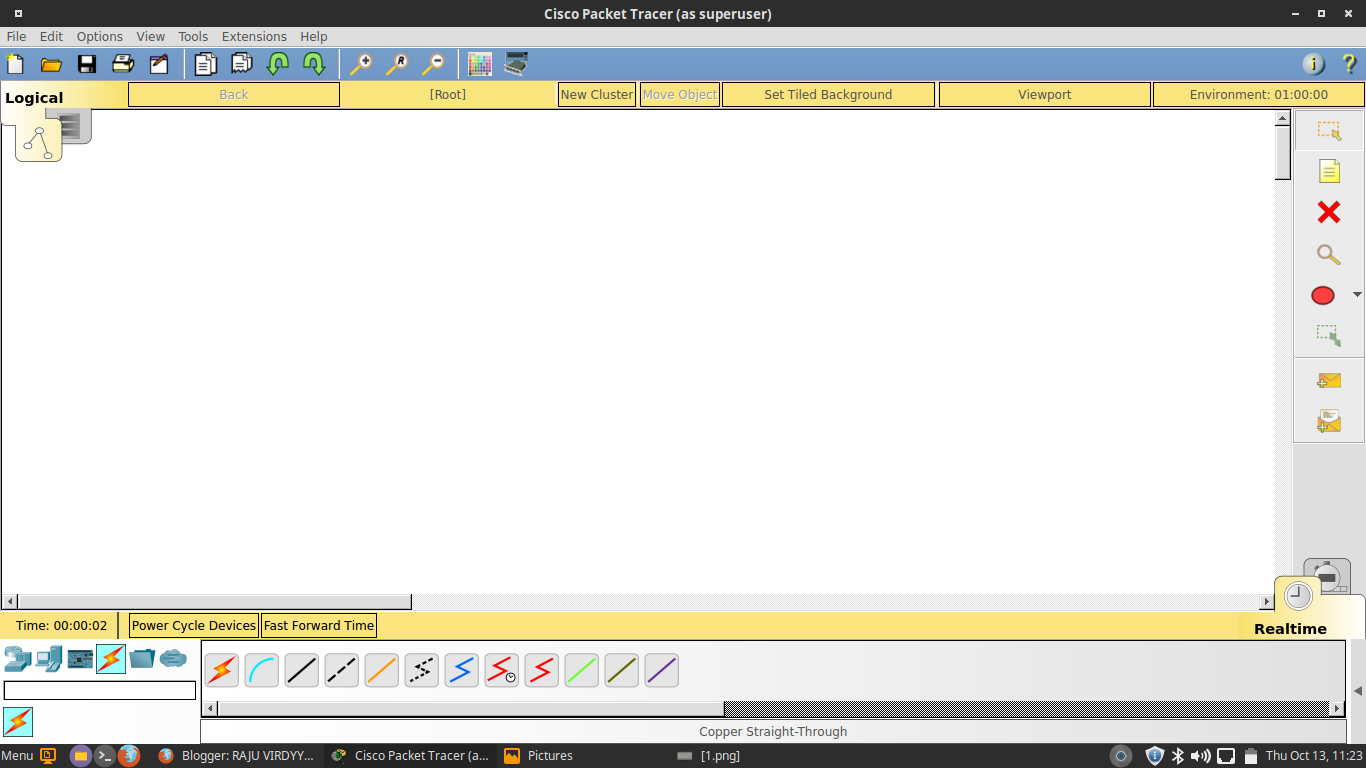Open Environment: 01:00:00 settings
Image resolution: width=1366 pixels, height=768 pixels.
[1259, 94]
